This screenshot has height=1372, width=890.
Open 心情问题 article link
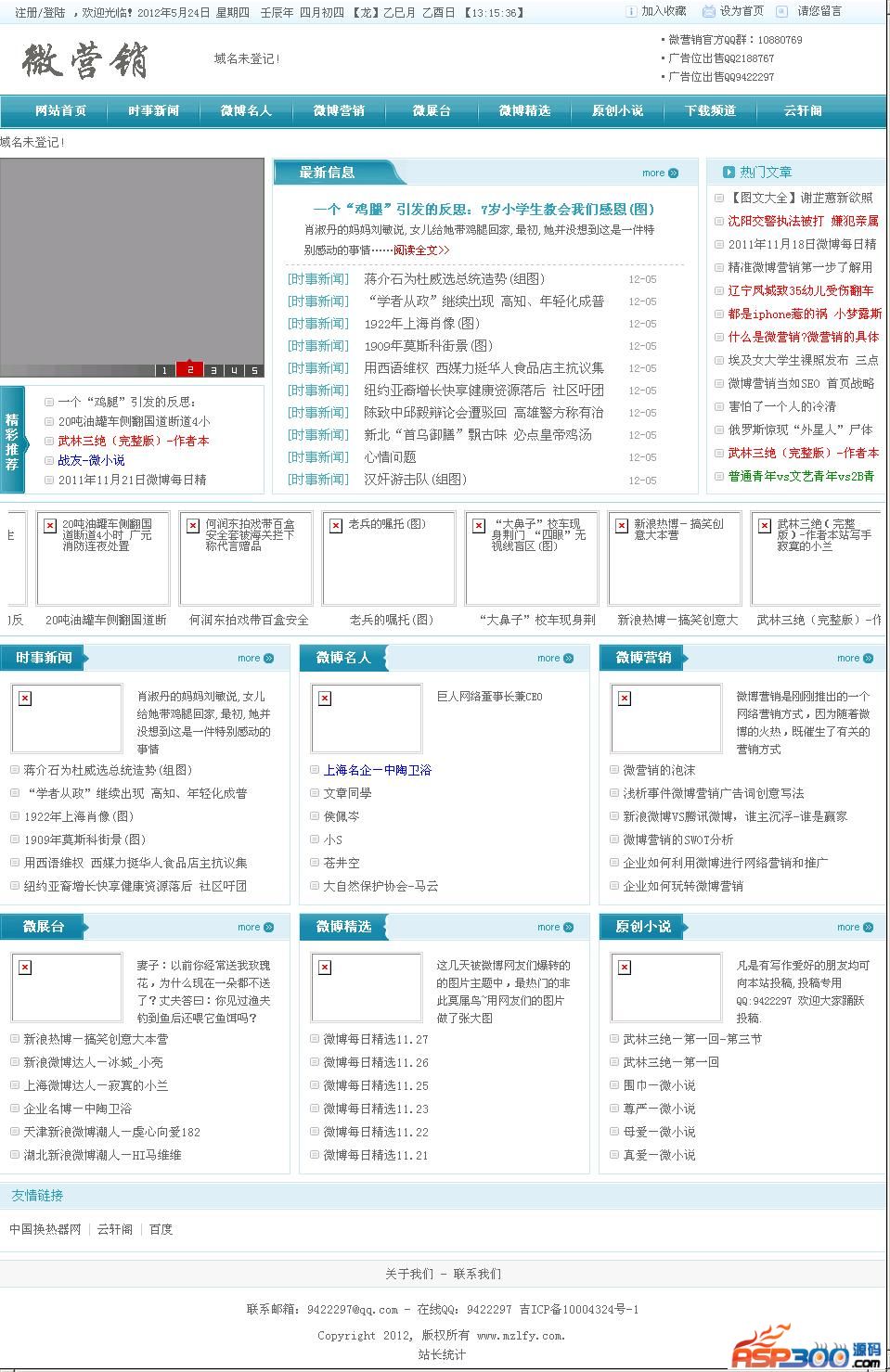390,457
